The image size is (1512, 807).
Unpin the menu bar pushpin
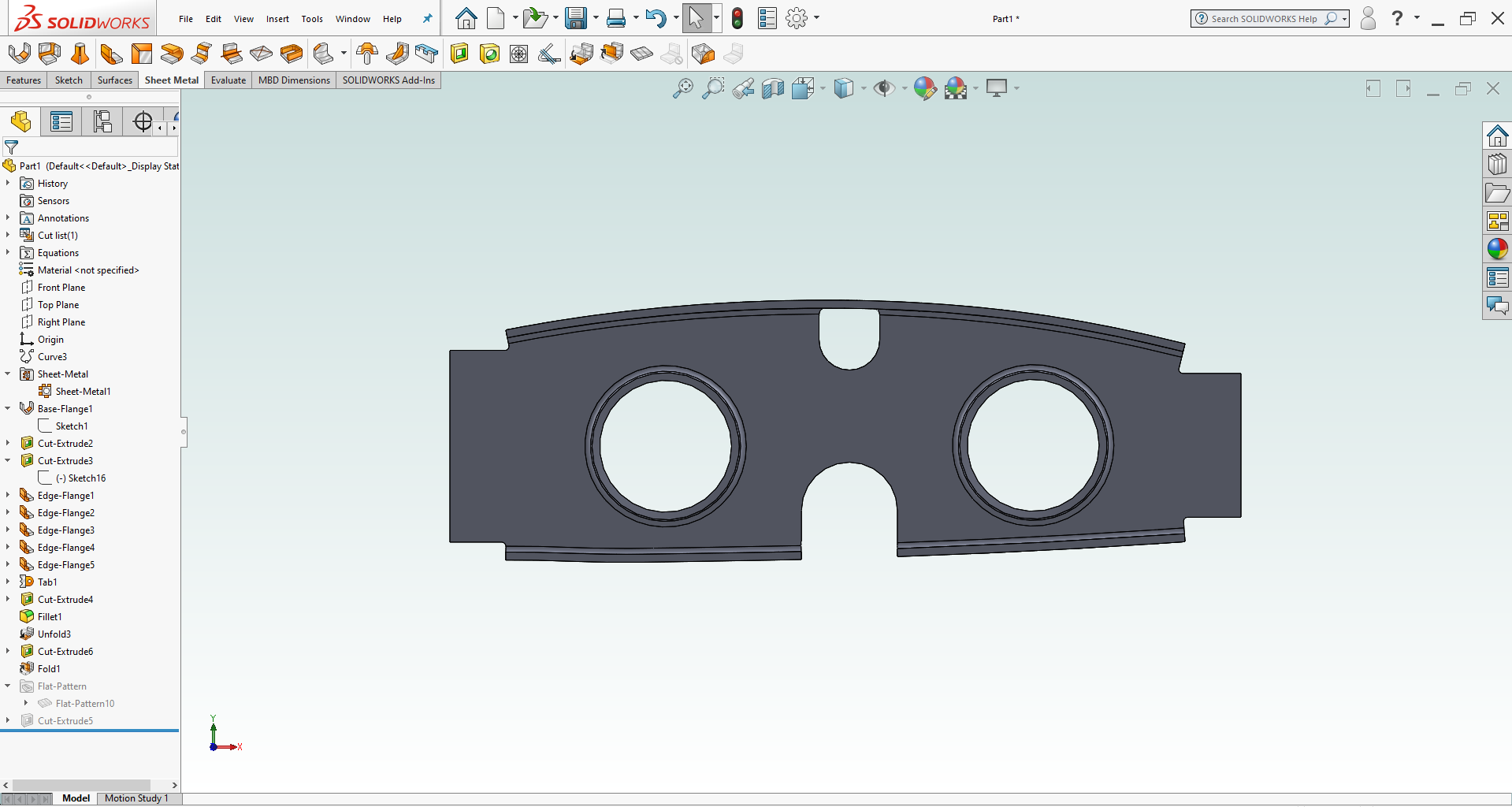[426, 18]
